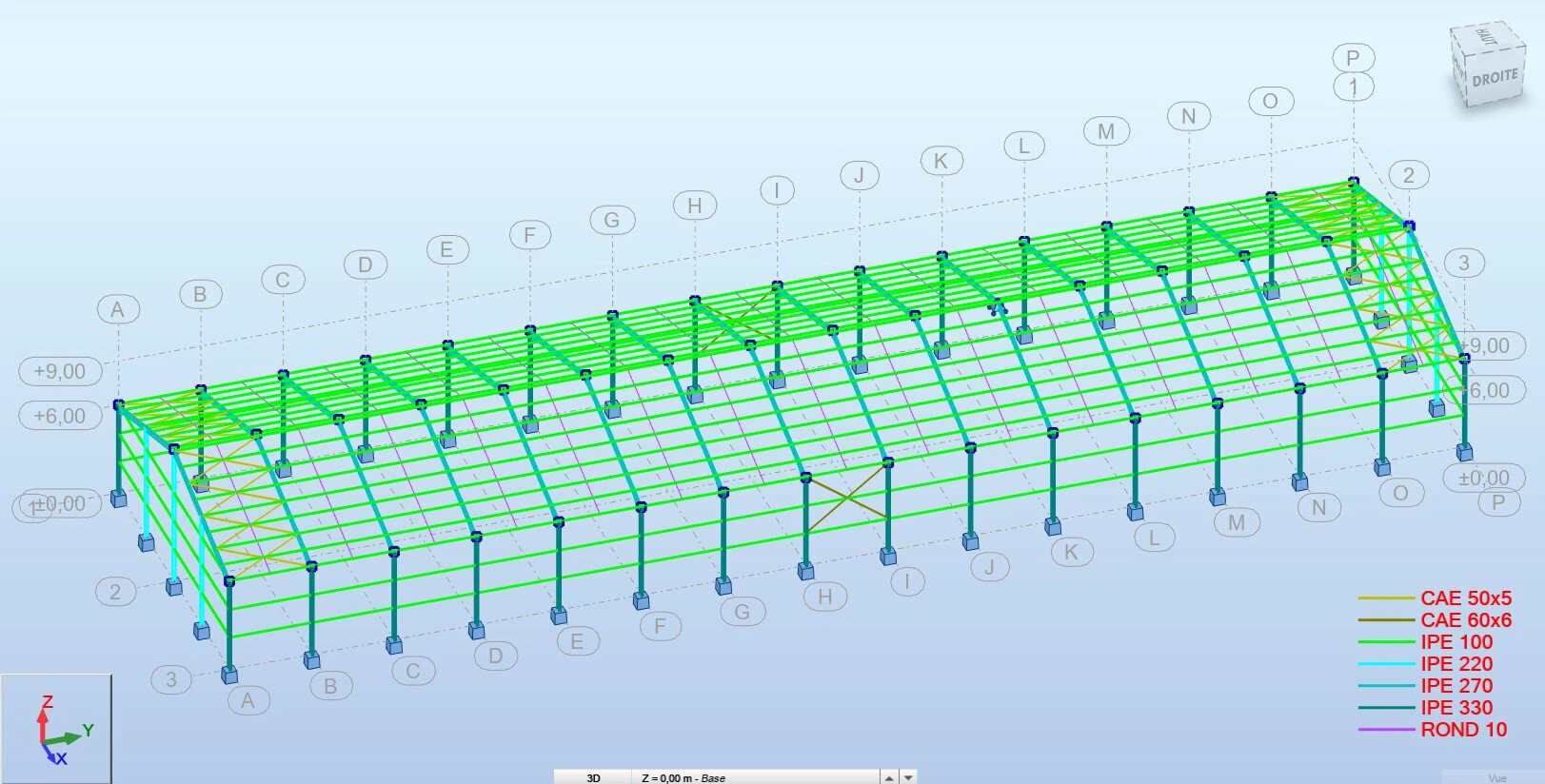Open the level dropdown with down arrow

909,777
